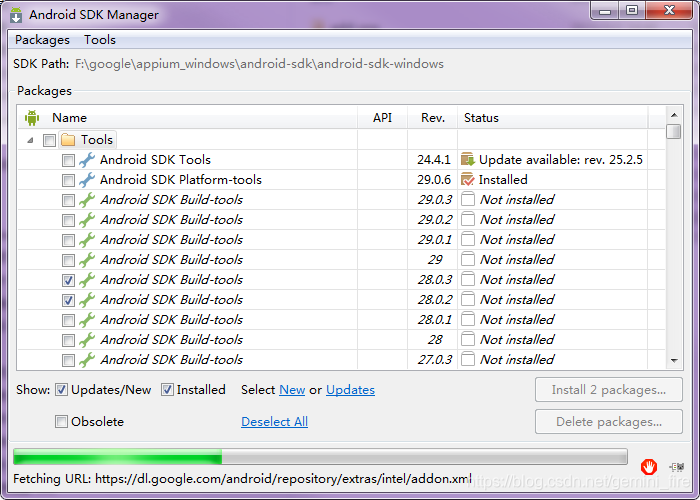Check Build-tools 27.0.3 checkbox
Viewport: 700px width, 500px height.
[68, 360]
